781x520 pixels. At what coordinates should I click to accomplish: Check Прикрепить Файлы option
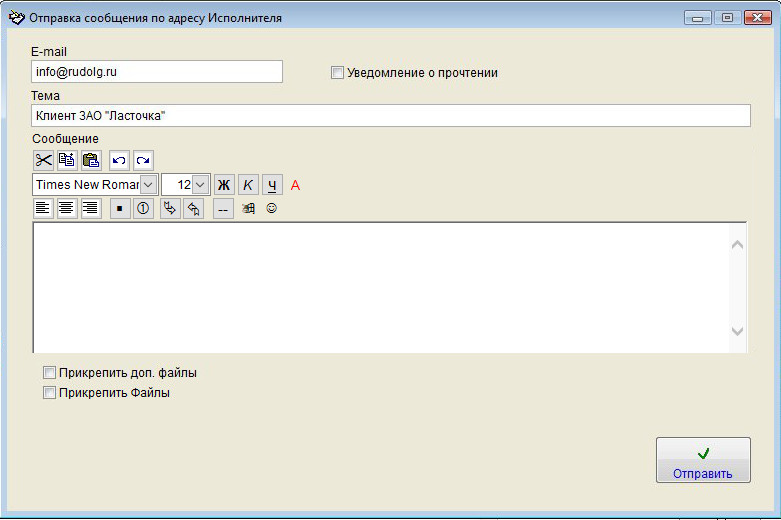pyautogui.click(x=49, y=393)
